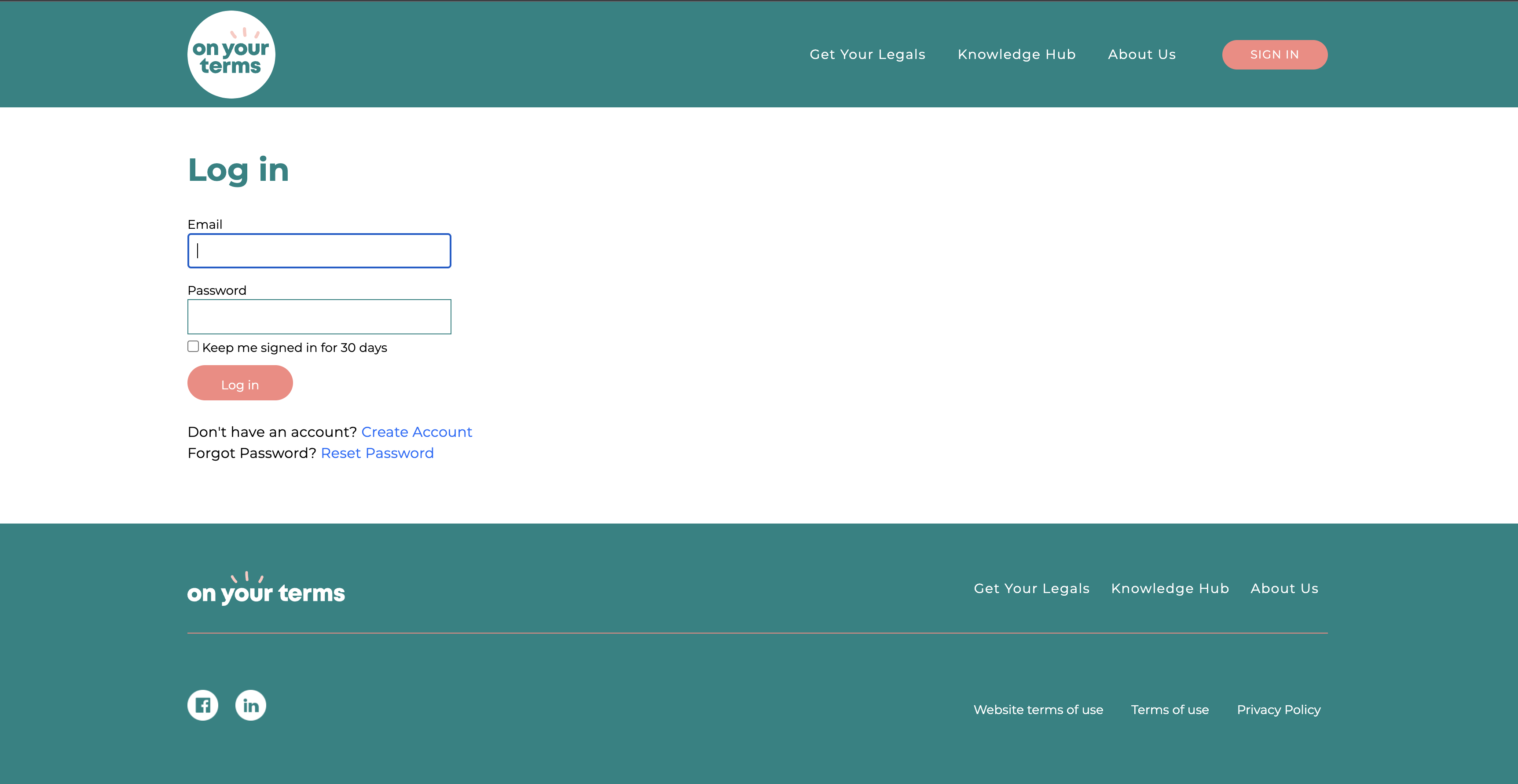Open the footer Terms of use link
The image size is (1518, 784).
click(1170, 710)
